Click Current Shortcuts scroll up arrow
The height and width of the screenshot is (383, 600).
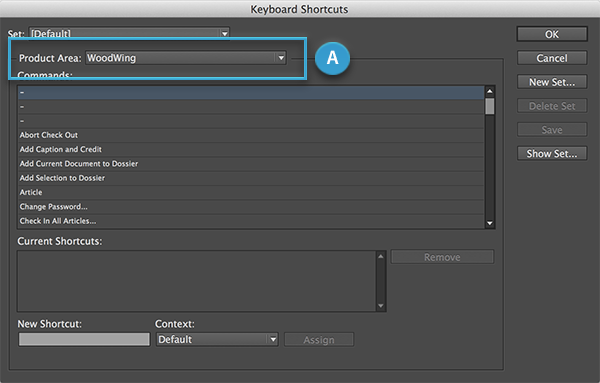click(x=380, y=256)
